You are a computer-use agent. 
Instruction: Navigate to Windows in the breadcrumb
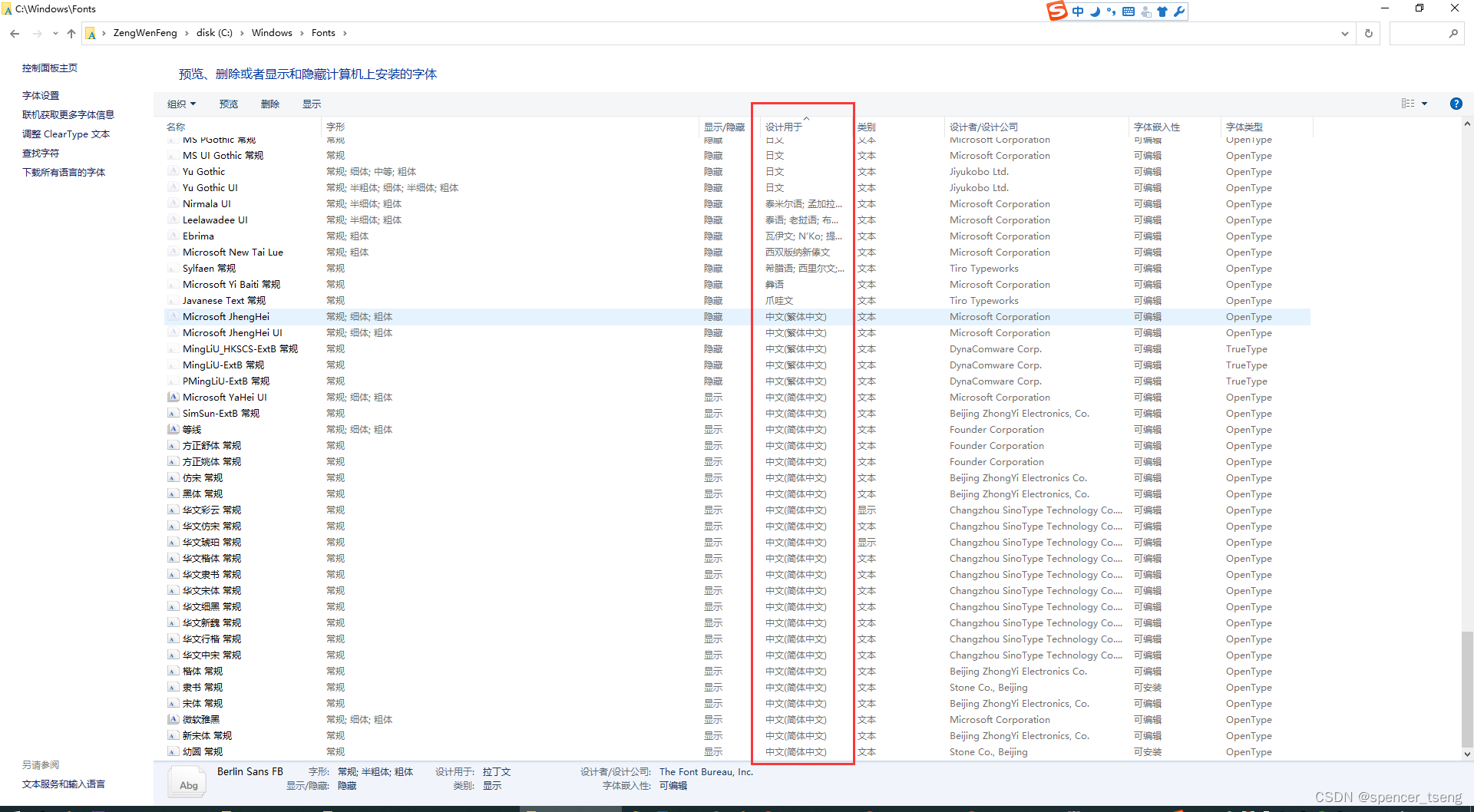(x=272, y=33)
